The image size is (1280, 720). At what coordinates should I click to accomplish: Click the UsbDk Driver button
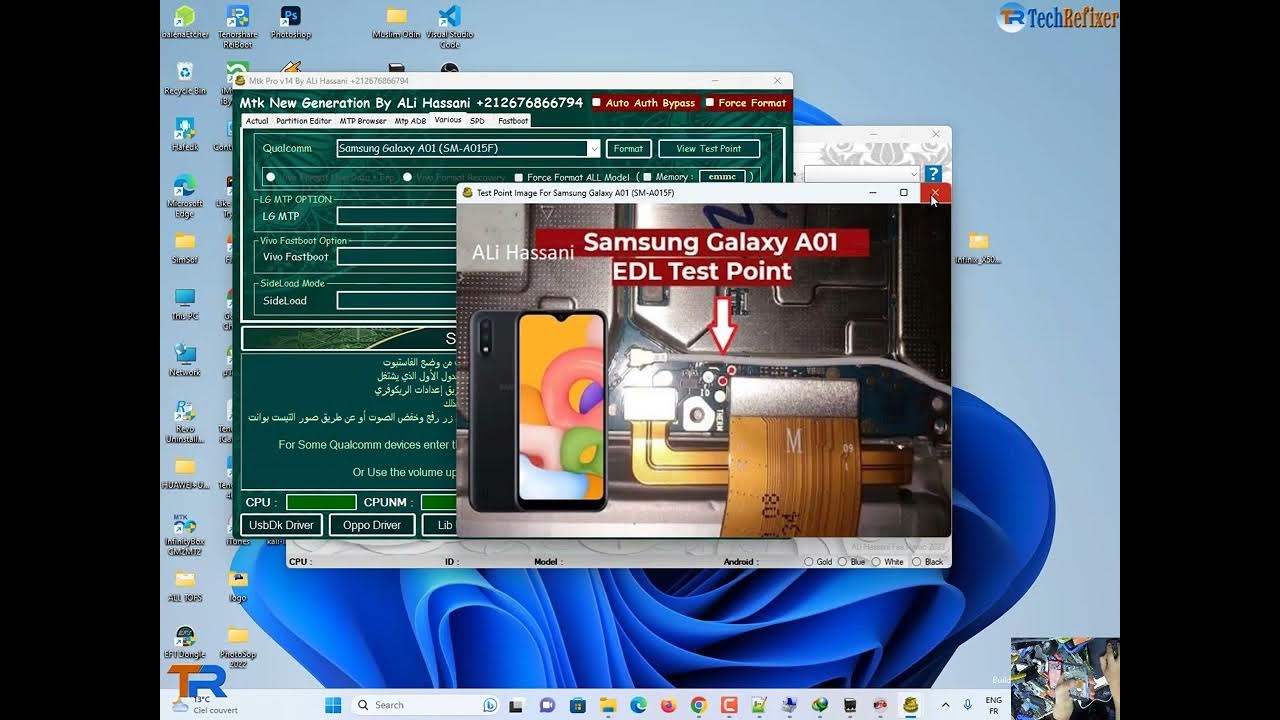pyautogui.click(x=281, y=525)
